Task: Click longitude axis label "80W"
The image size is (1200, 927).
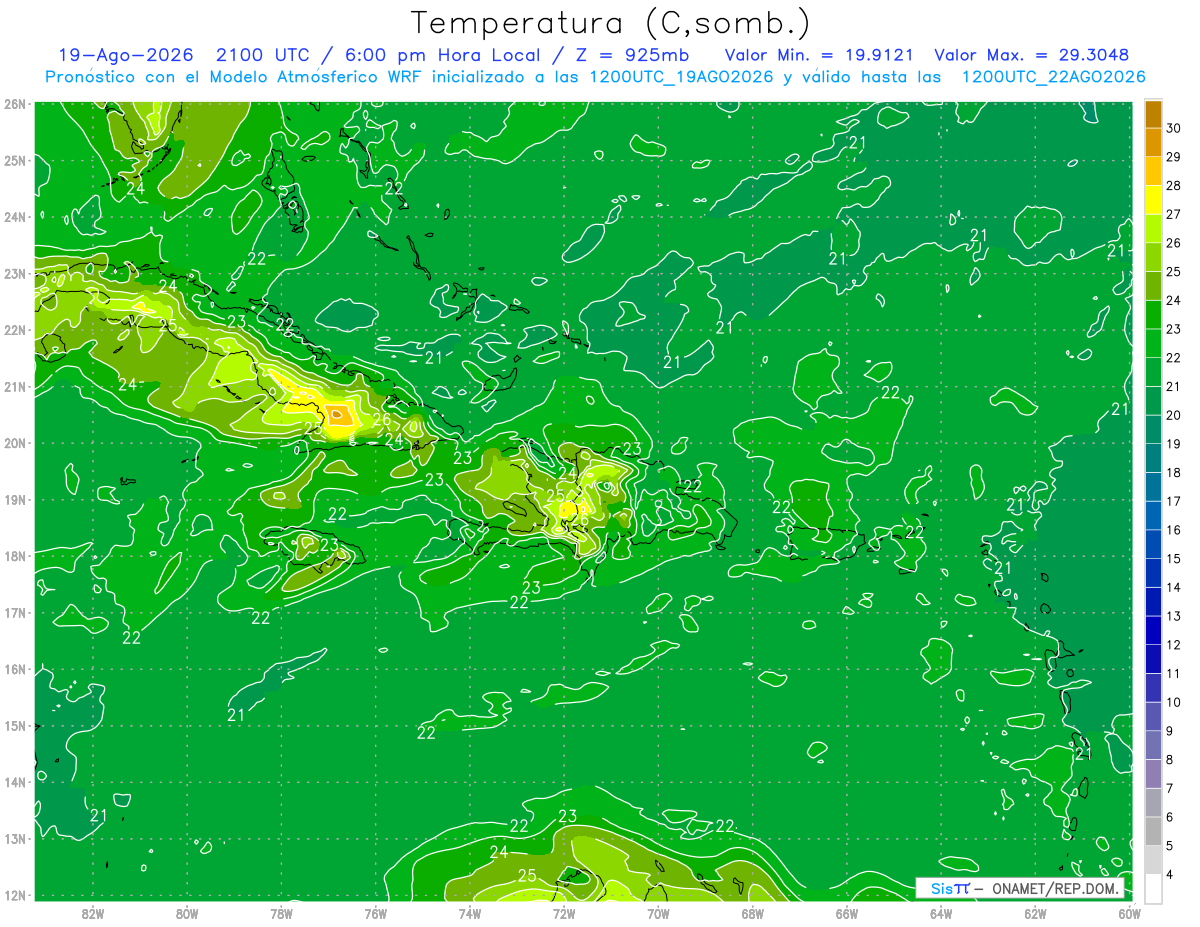Action: point(187,913)
